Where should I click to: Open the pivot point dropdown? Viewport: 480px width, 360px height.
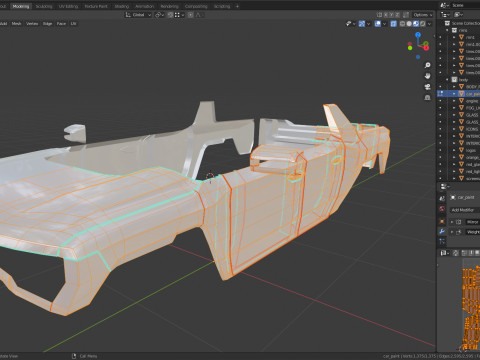point(159,15)
